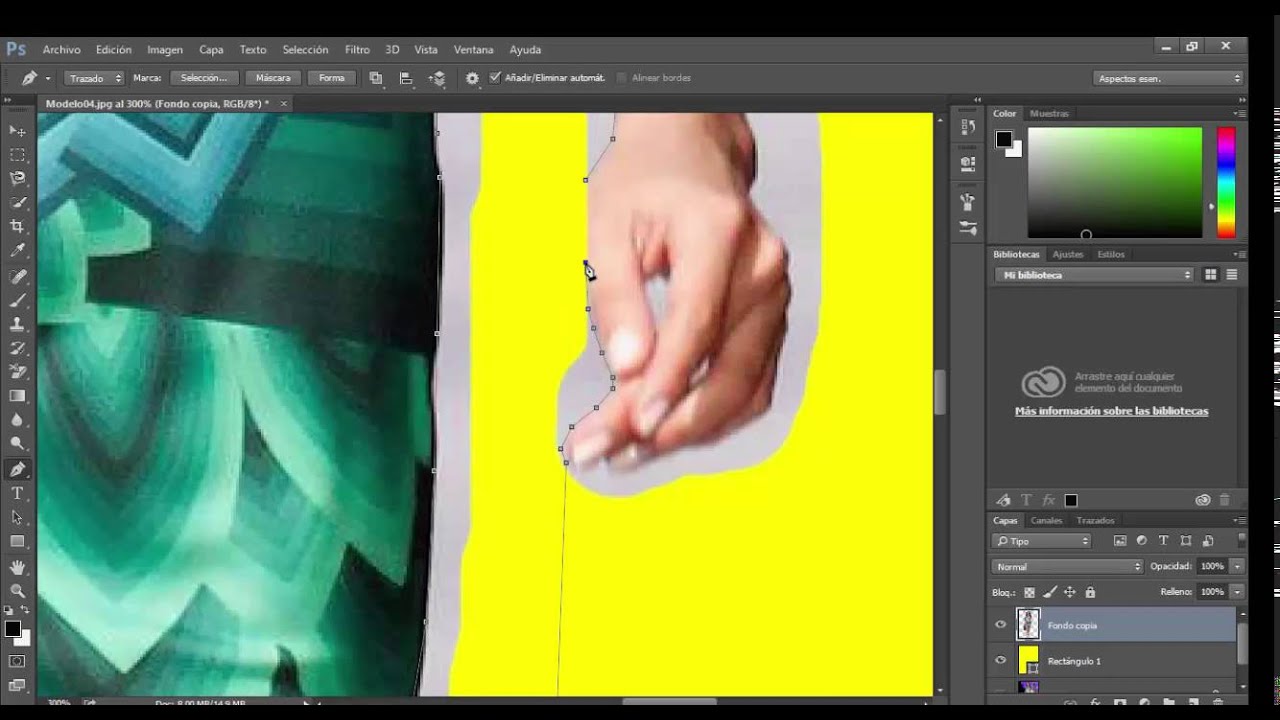Open the Normal blend mode dropdown
Image resolution: width=1280 pixels, height=720 pixels.
1067,566
